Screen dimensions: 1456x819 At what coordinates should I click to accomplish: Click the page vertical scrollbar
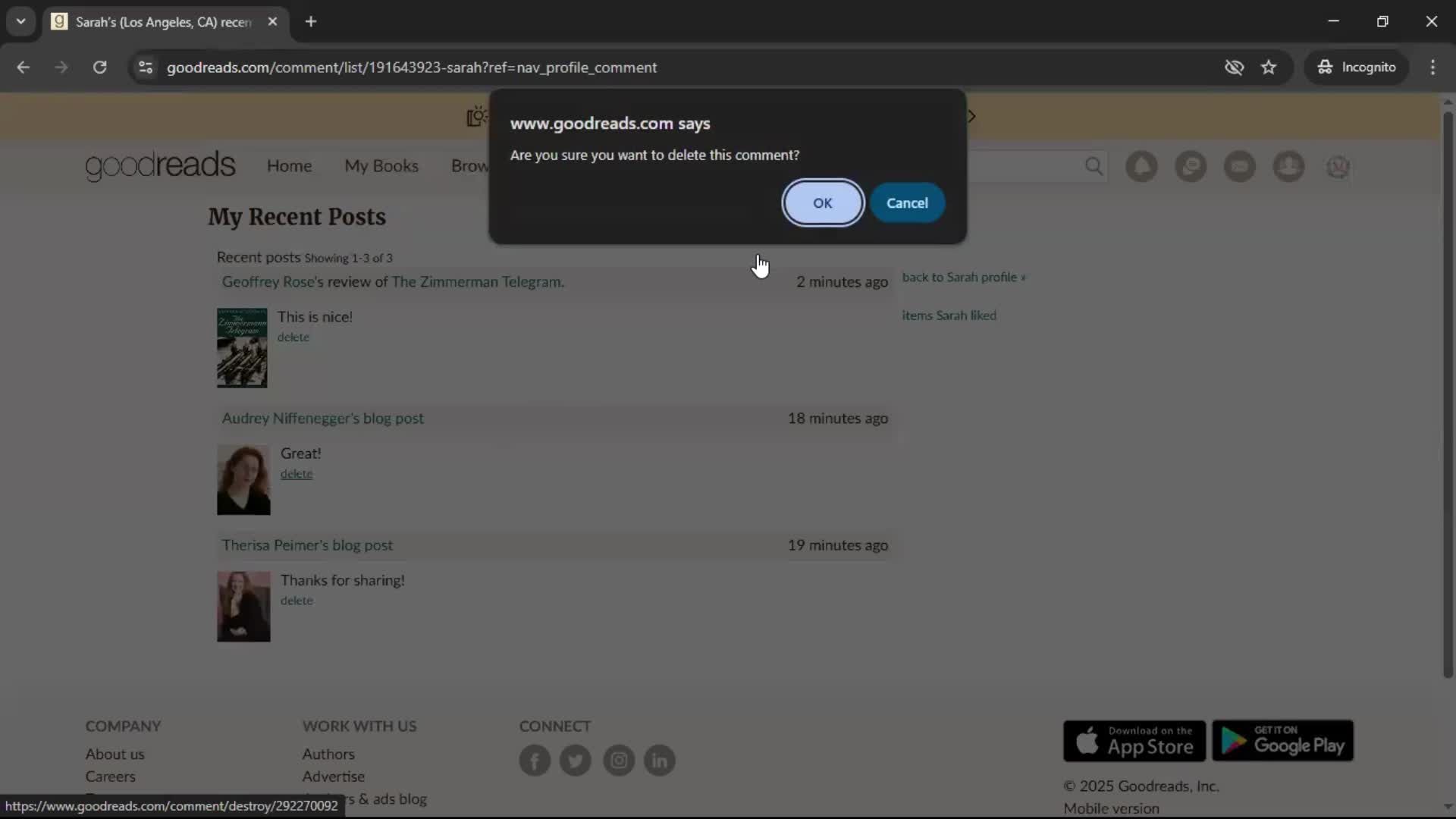coord(1448,394)
